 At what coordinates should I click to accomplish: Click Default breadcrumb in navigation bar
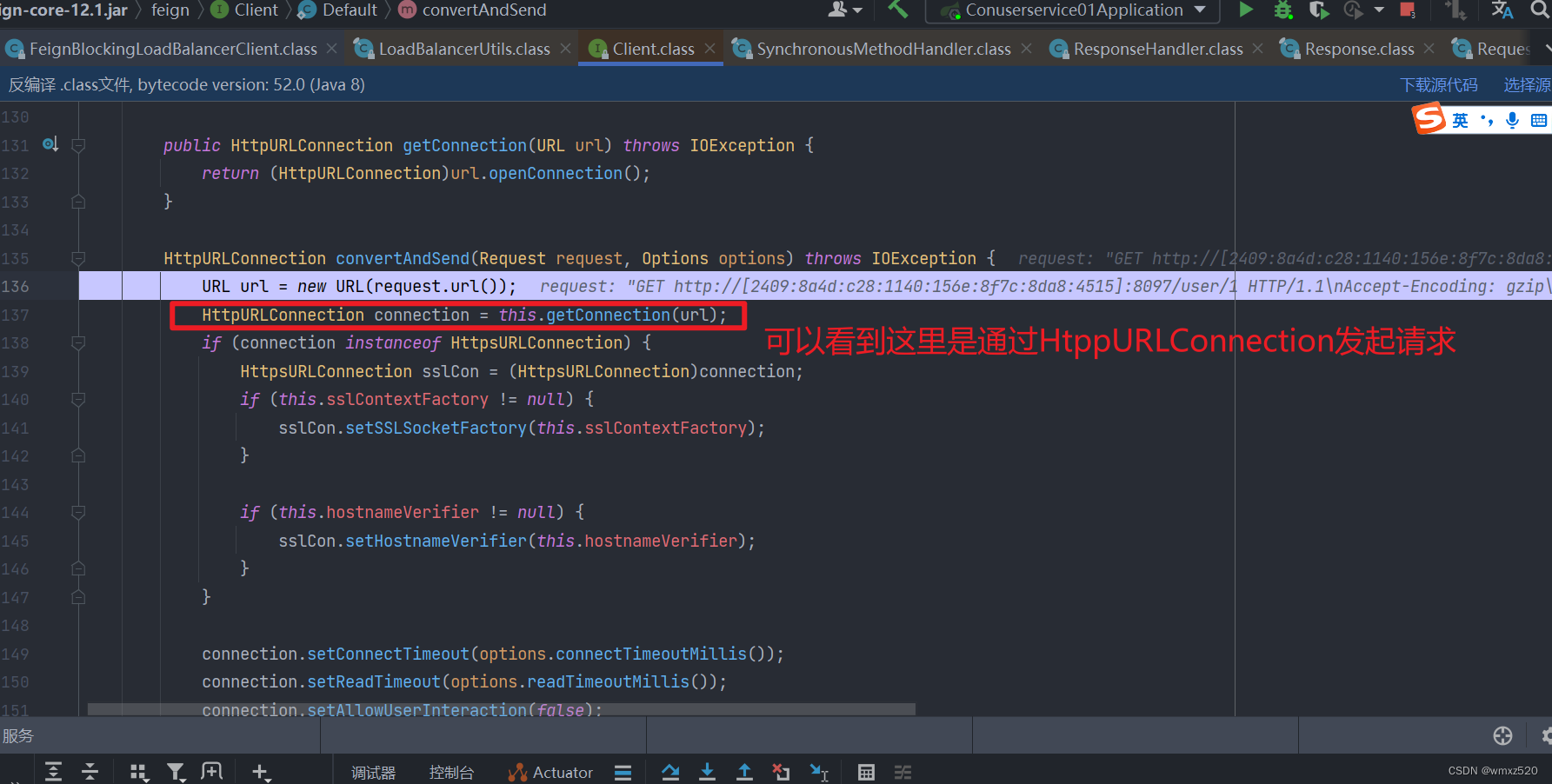coord(338,10)
